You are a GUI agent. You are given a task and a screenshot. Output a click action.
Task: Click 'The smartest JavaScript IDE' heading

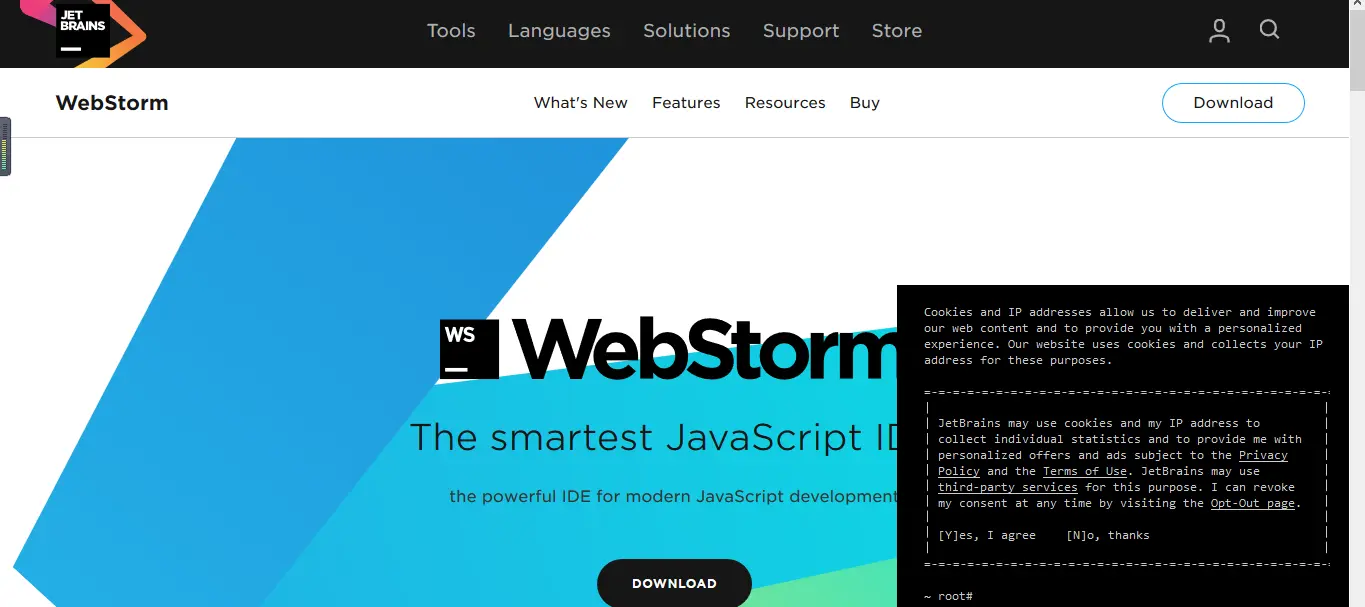click(655, 438)
